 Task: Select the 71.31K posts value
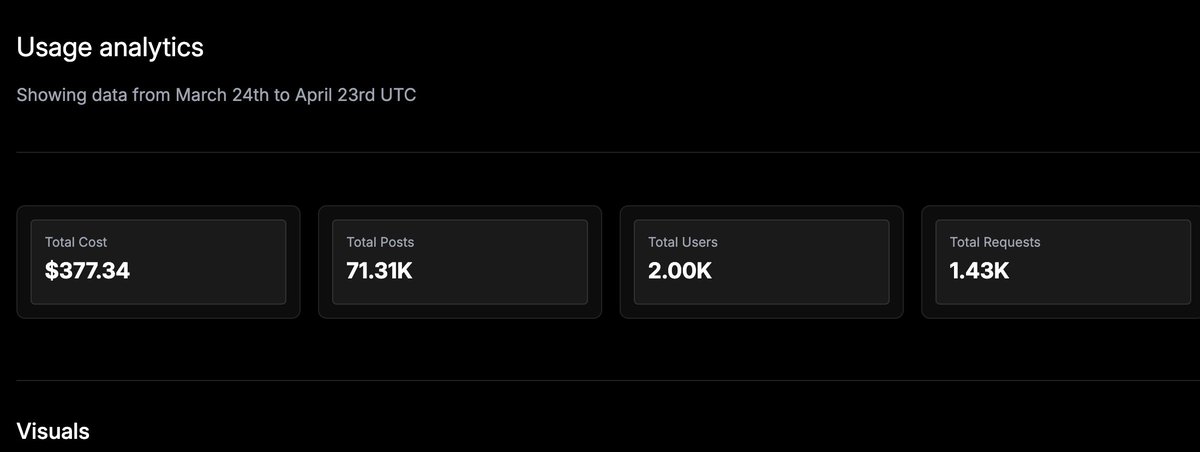379,270
